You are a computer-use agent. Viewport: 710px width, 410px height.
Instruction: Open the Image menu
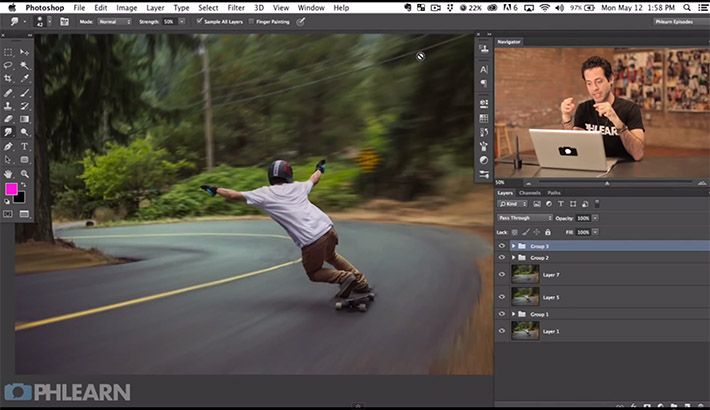(x=126, y=8)
